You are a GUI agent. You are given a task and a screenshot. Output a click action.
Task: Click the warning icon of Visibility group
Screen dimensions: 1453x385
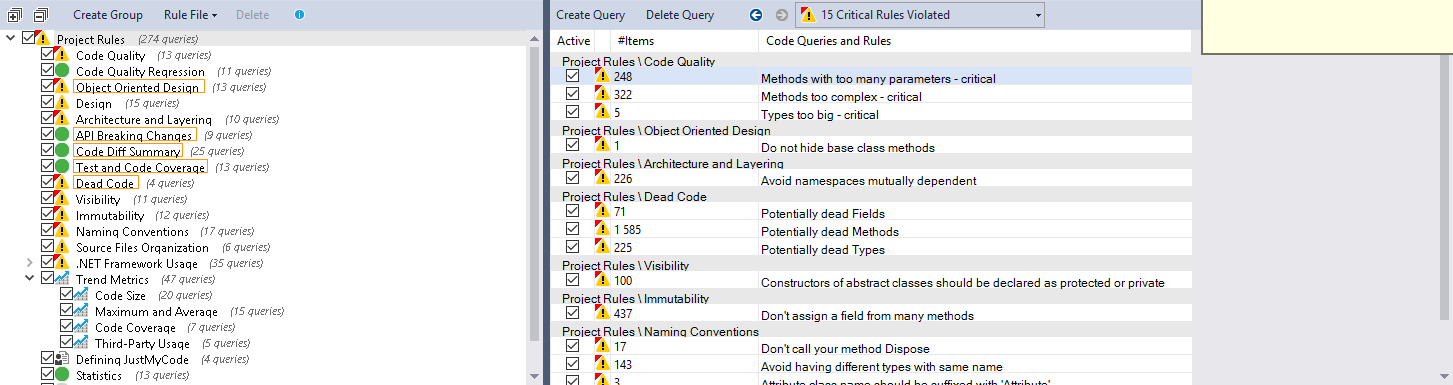pyautogui.click(x=62, y=199)
